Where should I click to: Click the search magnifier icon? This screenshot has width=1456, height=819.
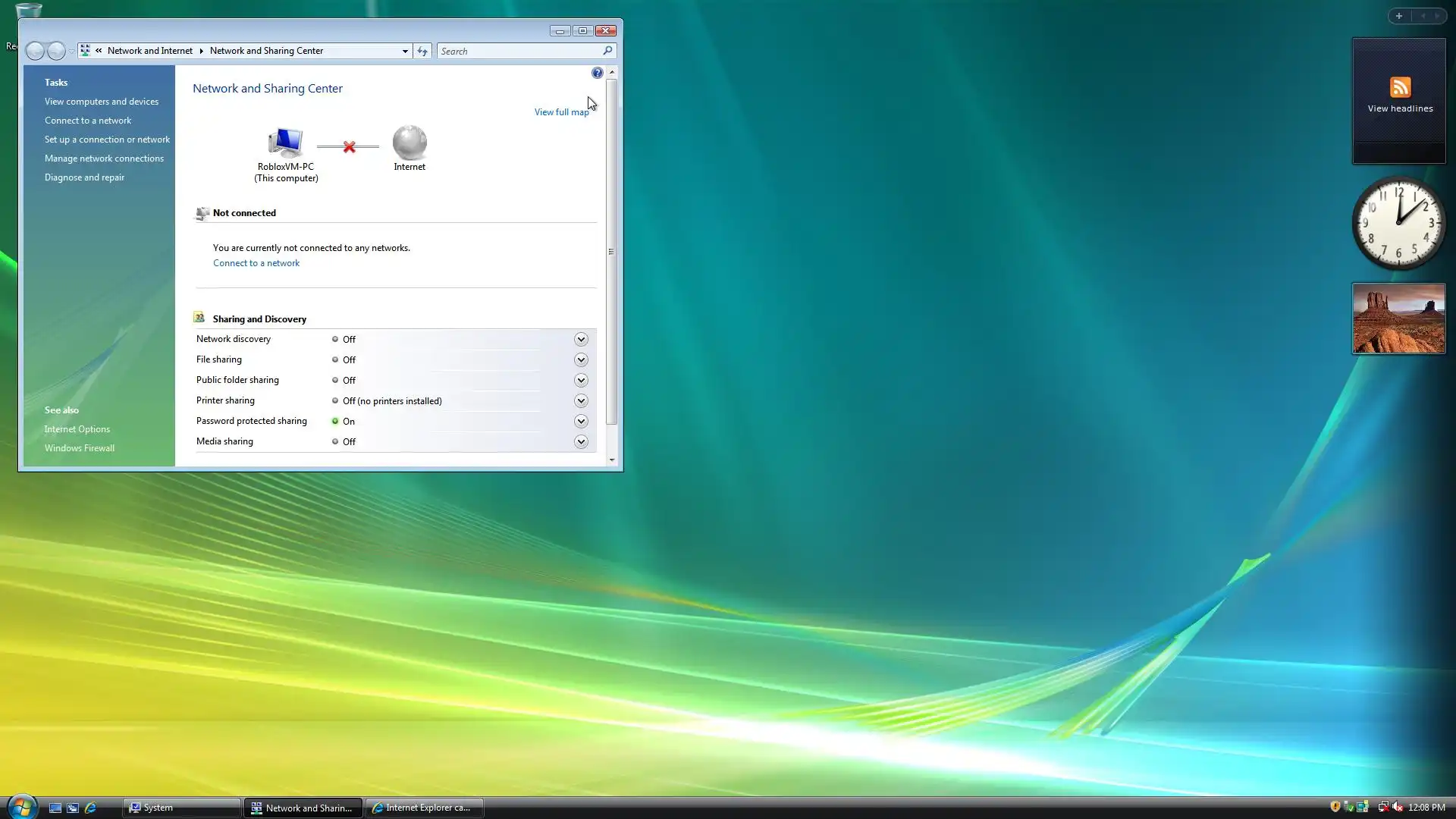click(x=607, y=51)
